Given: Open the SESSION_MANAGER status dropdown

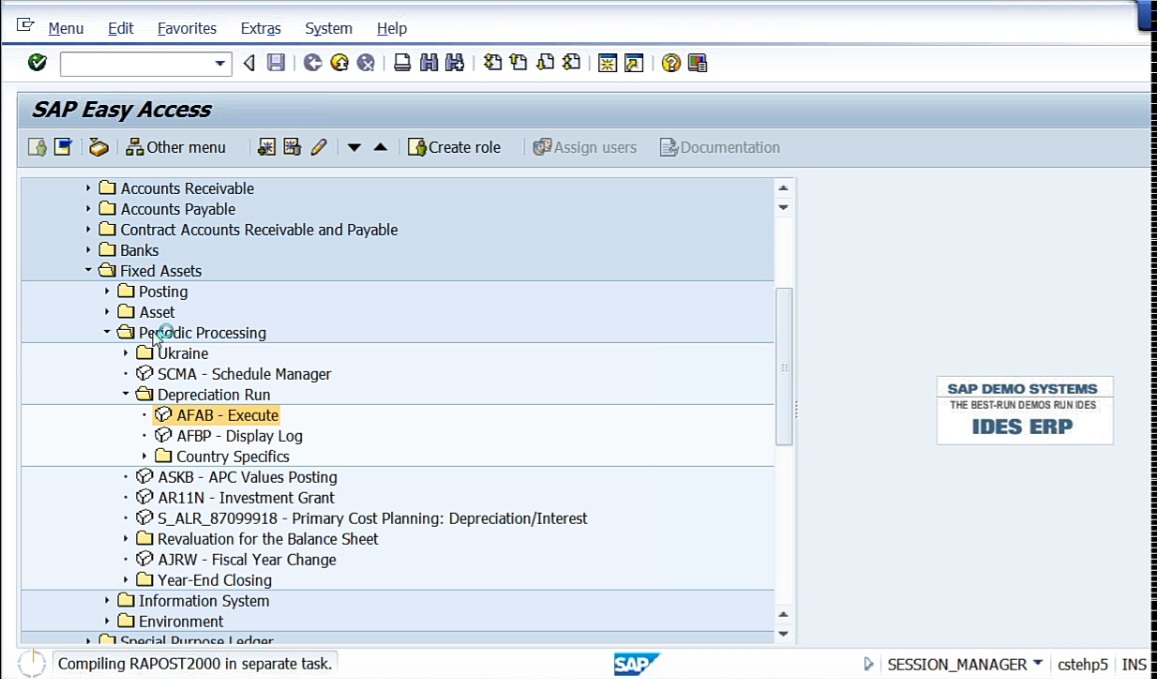Looking at the screenshot, I should 1038,664.
